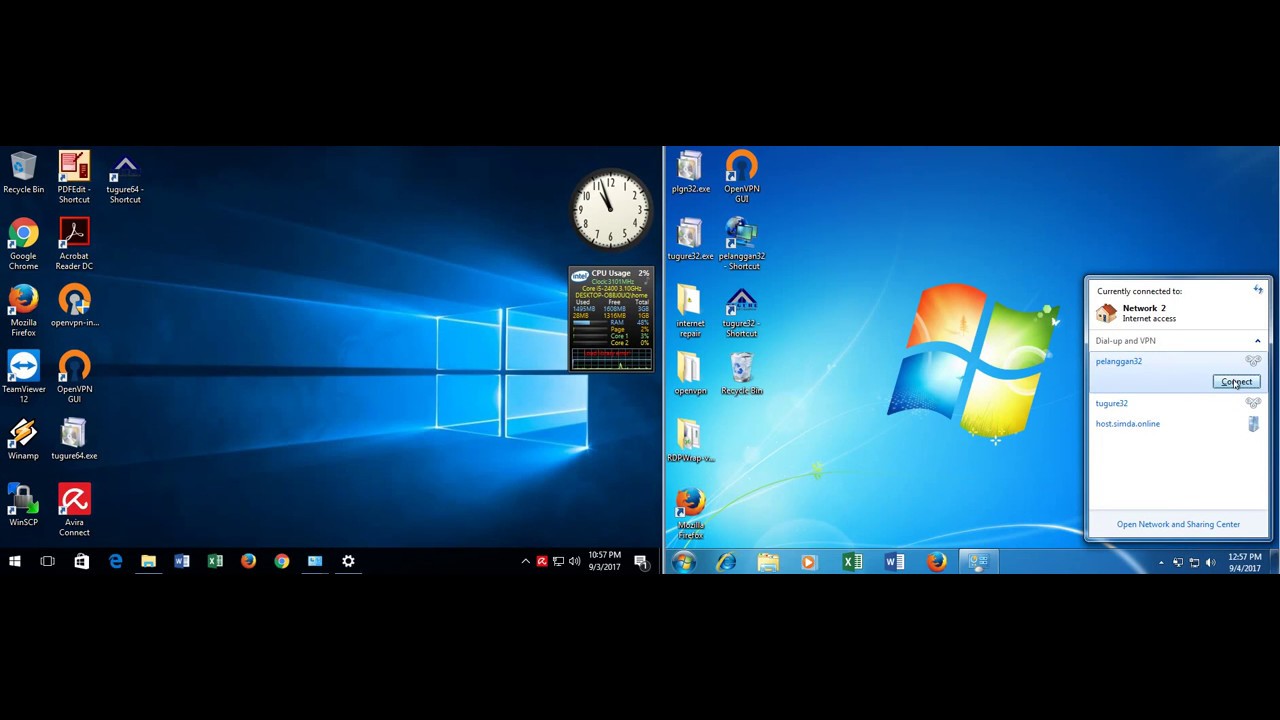Open the Windows 7 Start orb

(x=683, y=562)
